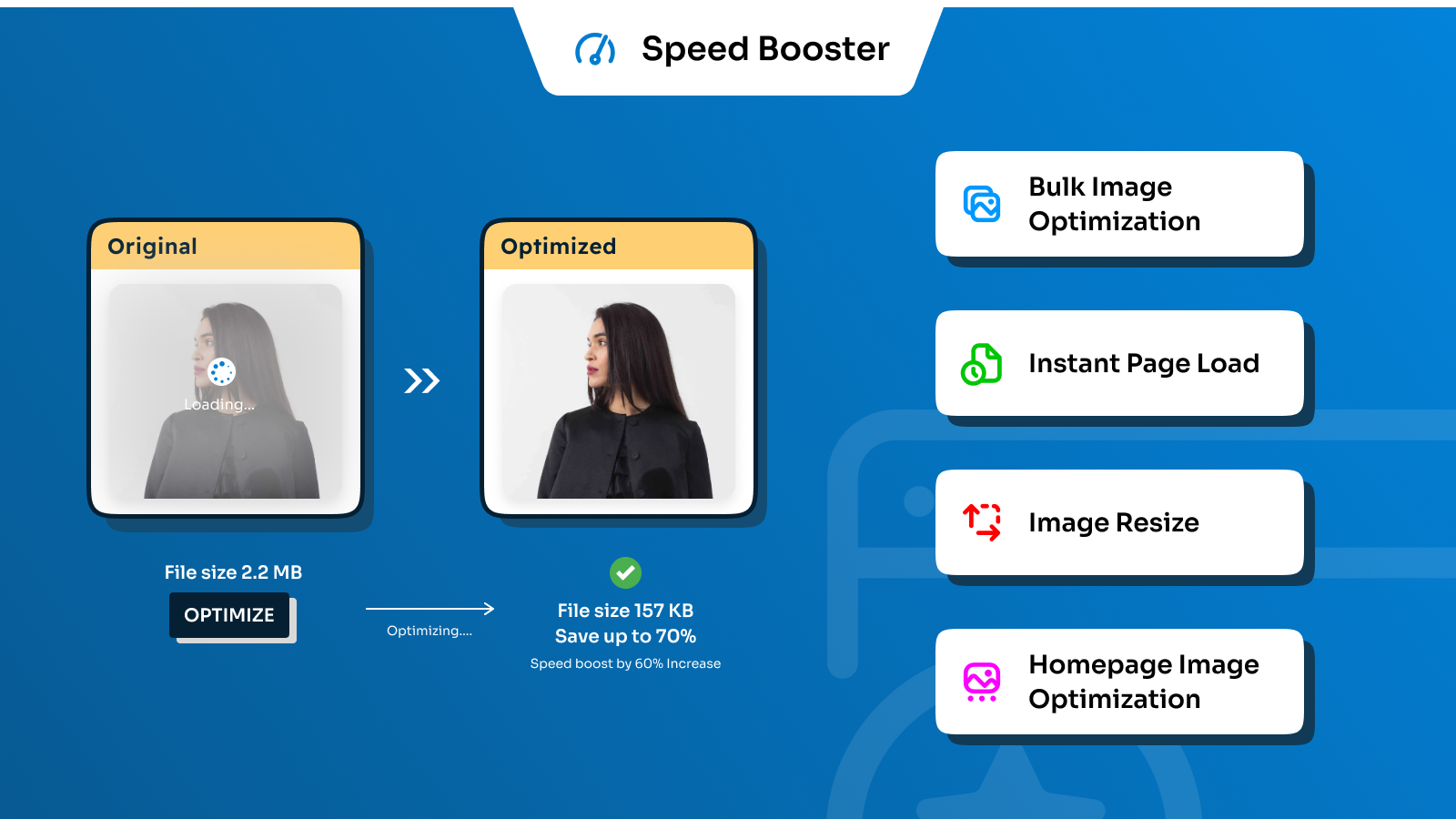Image resolution: width=1456 pixels, height=819 pixels.
Task: Click the Speed Booster speedometer icon
Action: click(595, 49)
